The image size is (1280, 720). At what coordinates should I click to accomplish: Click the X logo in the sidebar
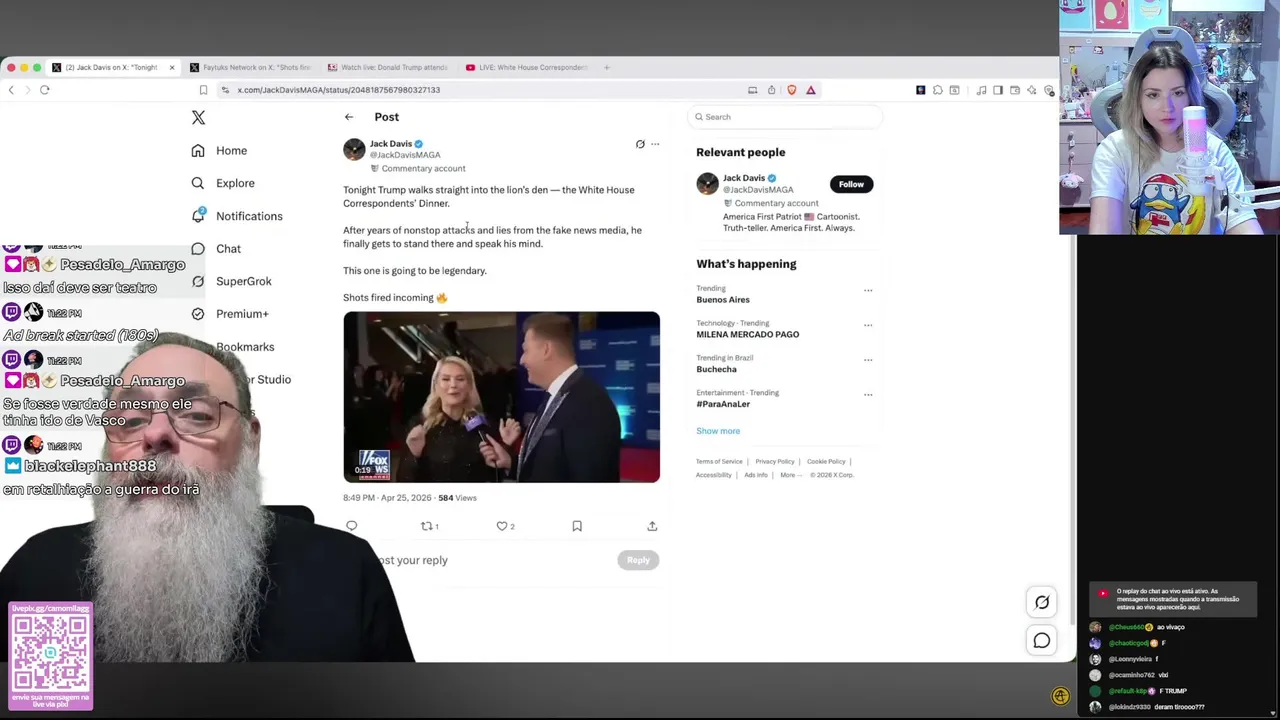[198, 118]
